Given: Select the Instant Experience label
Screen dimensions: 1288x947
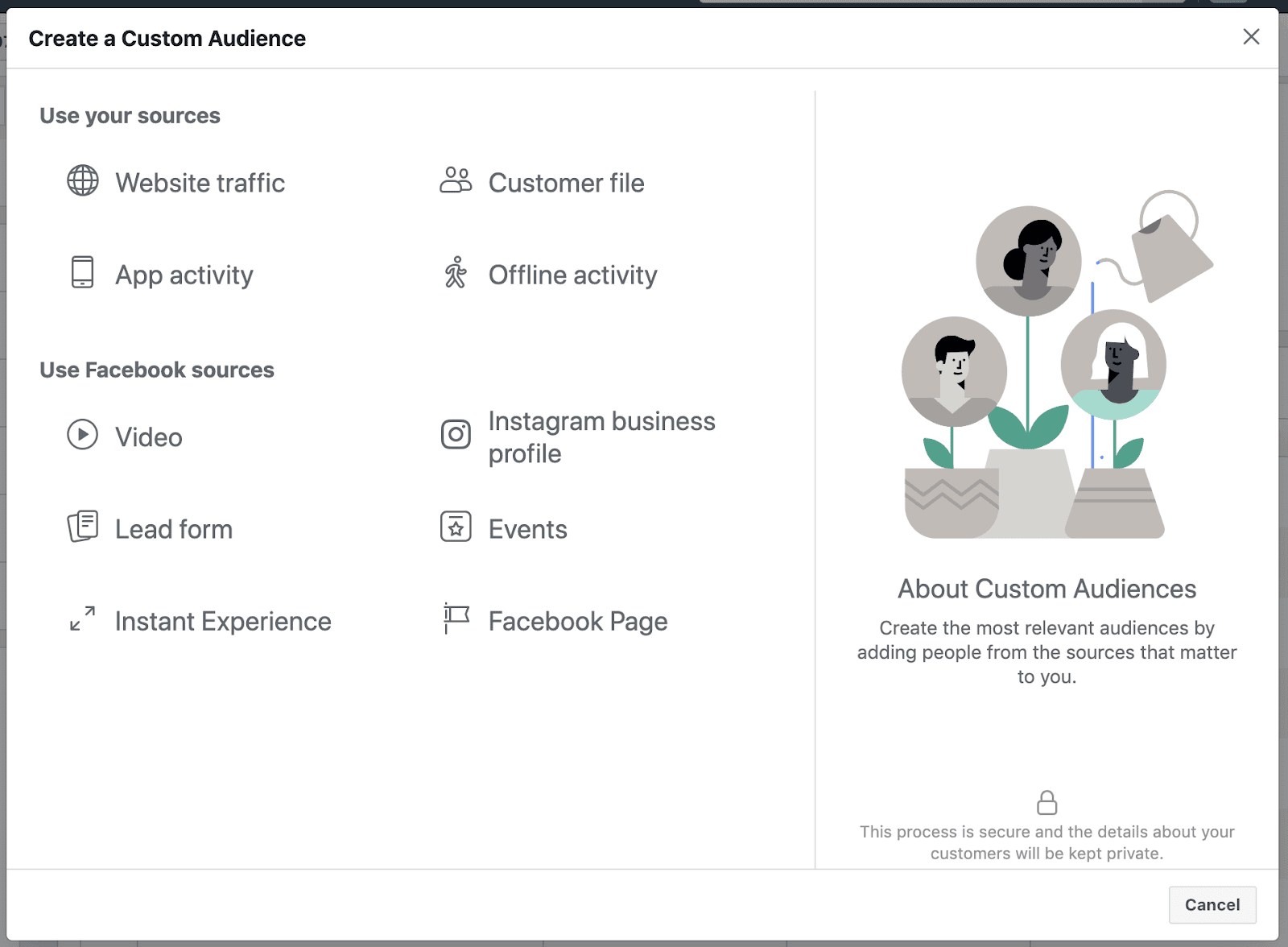Looking at the screenshot, I should [223, 622].
